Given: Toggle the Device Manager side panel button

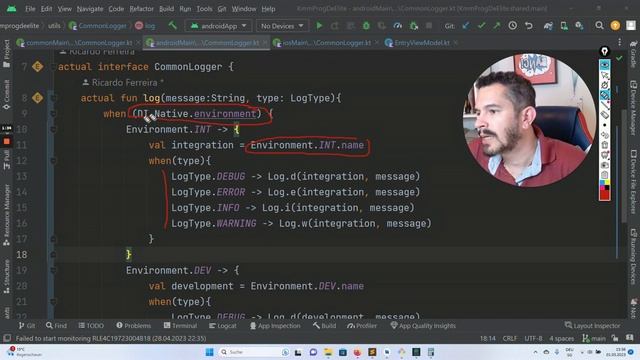Looking at the screenshot, I should [x=633, y=108].
